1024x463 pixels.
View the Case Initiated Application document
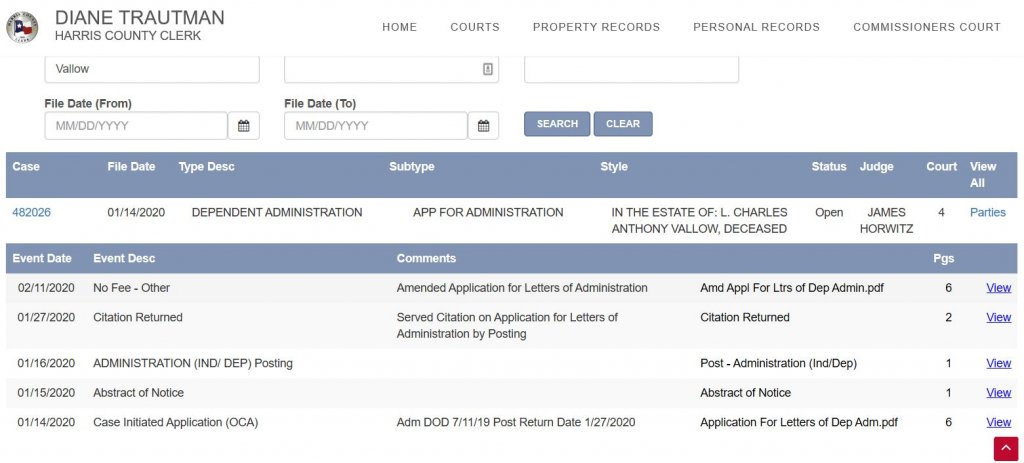998,422
